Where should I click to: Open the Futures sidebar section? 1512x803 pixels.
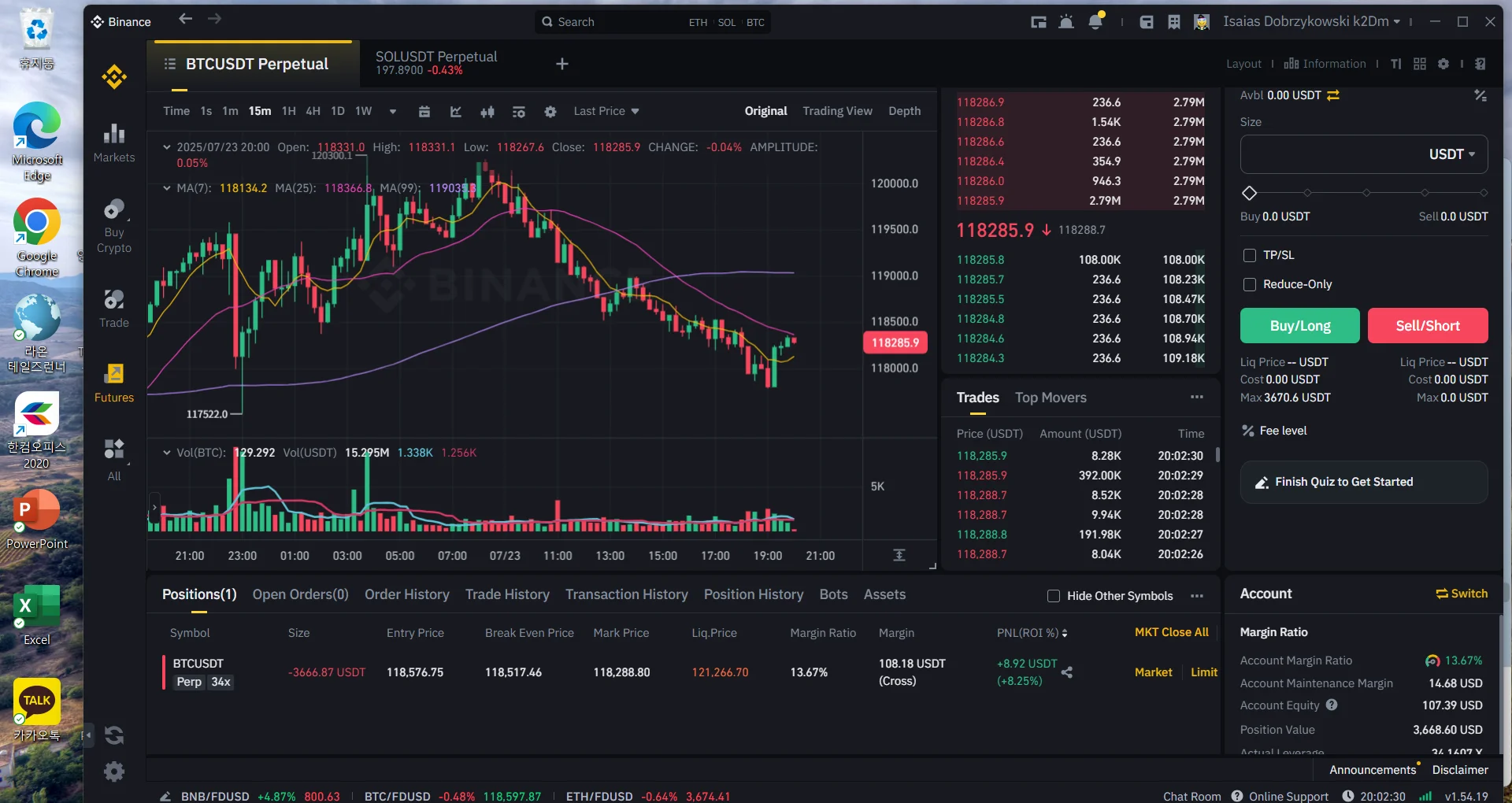point(114,383)
